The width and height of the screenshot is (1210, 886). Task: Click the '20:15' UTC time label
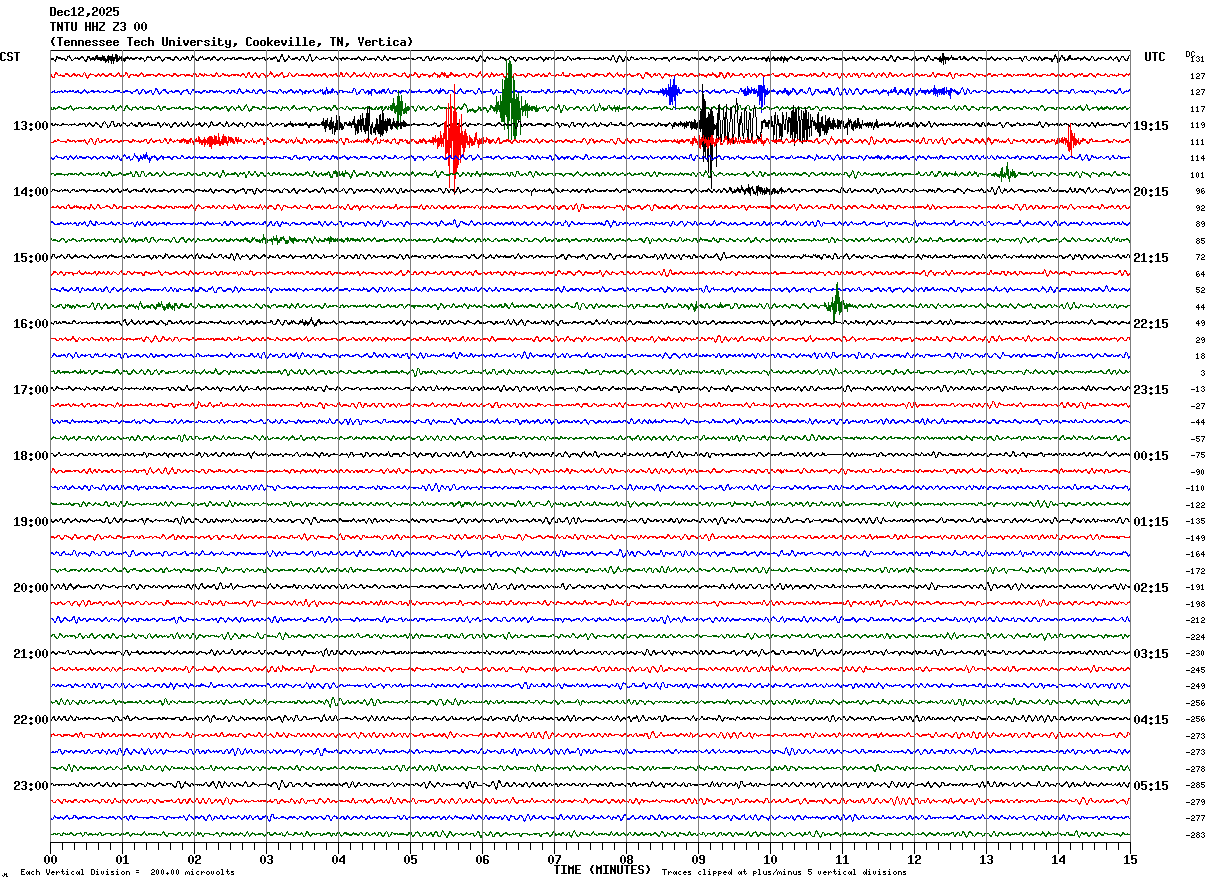pos(1151,192)
